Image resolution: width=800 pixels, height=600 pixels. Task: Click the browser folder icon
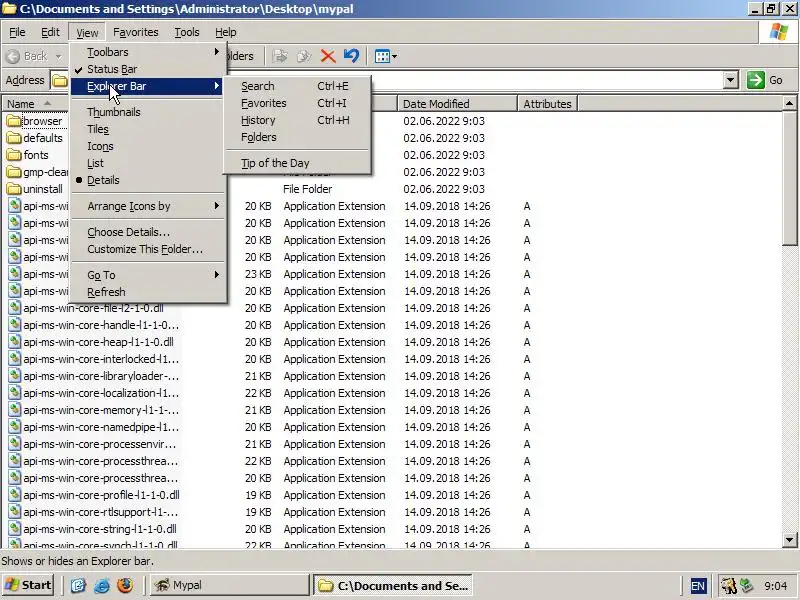[14, 121]
